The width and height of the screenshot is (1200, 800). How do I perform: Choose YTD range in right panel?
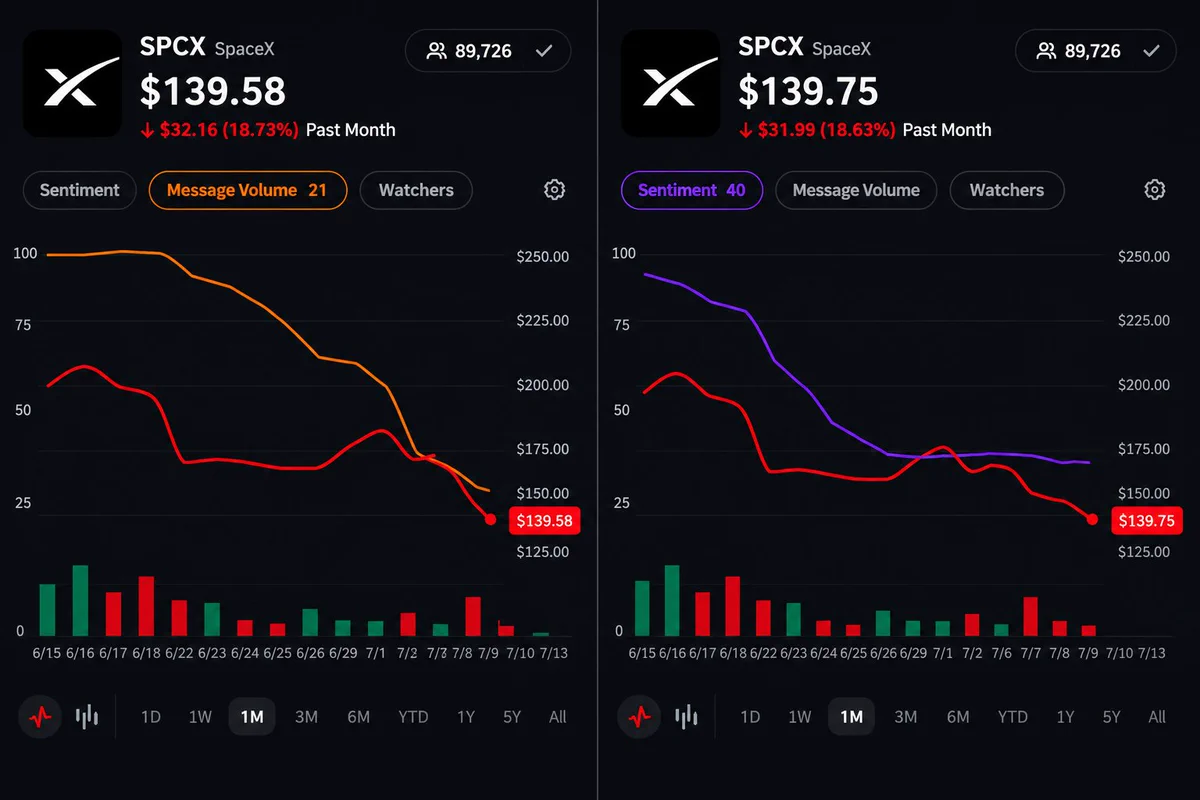1012,716
